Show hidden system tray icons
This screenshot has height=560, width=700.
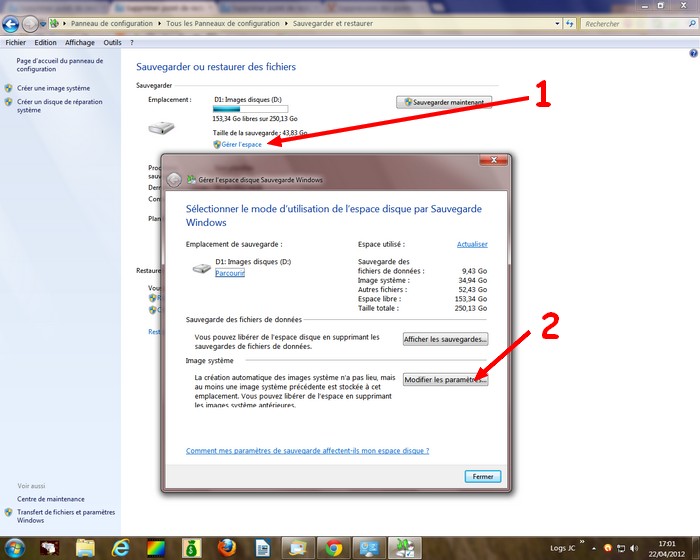pos(594,548)
